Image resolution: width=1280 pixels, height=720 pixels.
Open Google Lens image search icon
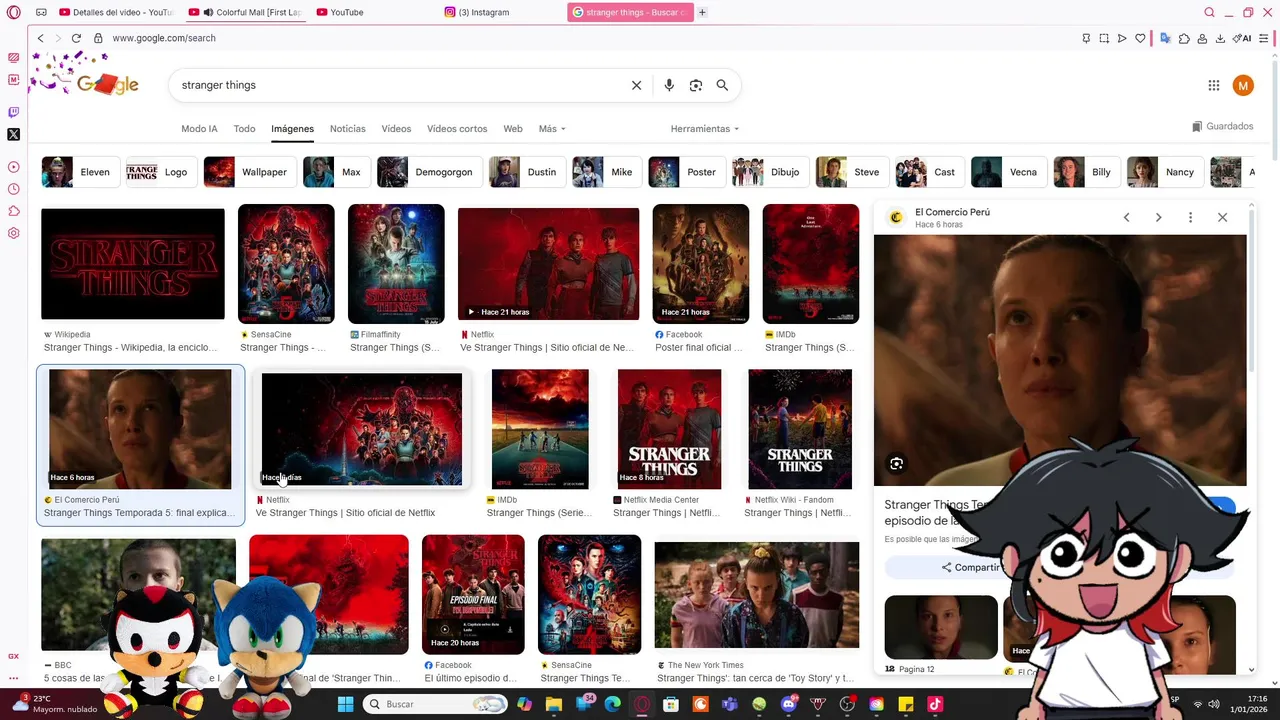tap(696, 85)
